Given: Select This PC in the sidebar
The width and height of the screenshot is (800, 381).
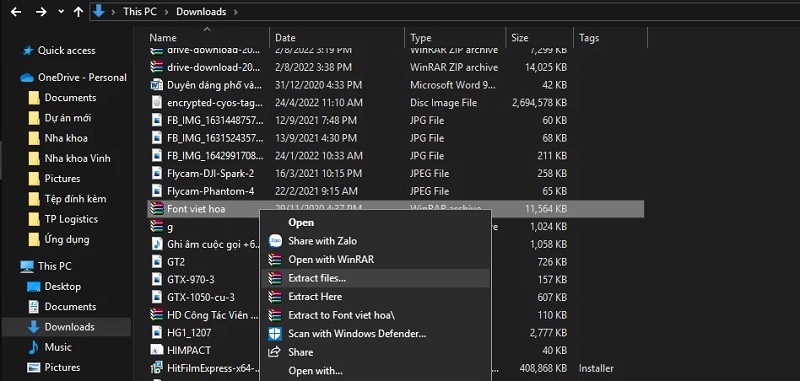Looking at the screenshot, I should point(55,266).
